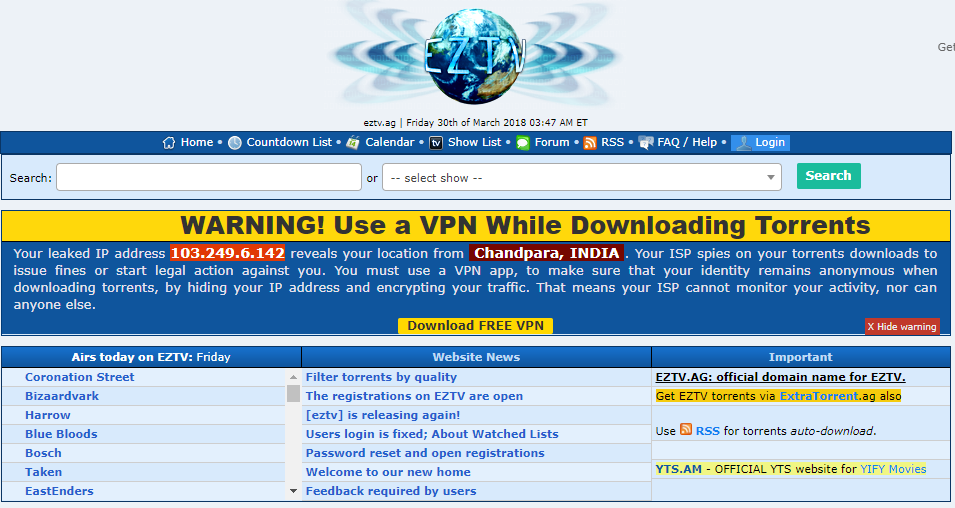Open the YTS.AM link
The width and height of the screenshot is (955, 508).
[678, 468]
